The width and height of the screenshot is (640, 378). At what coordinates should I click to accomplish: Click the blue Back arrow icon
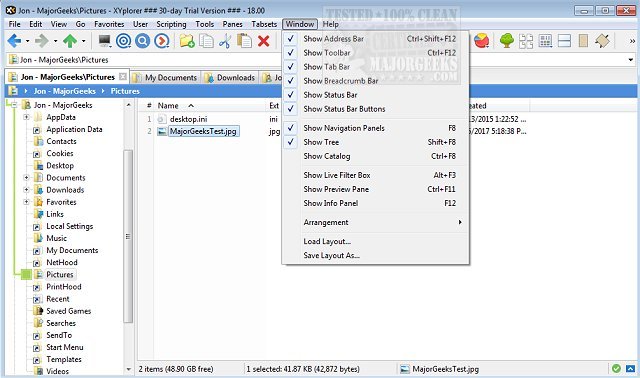14,41
